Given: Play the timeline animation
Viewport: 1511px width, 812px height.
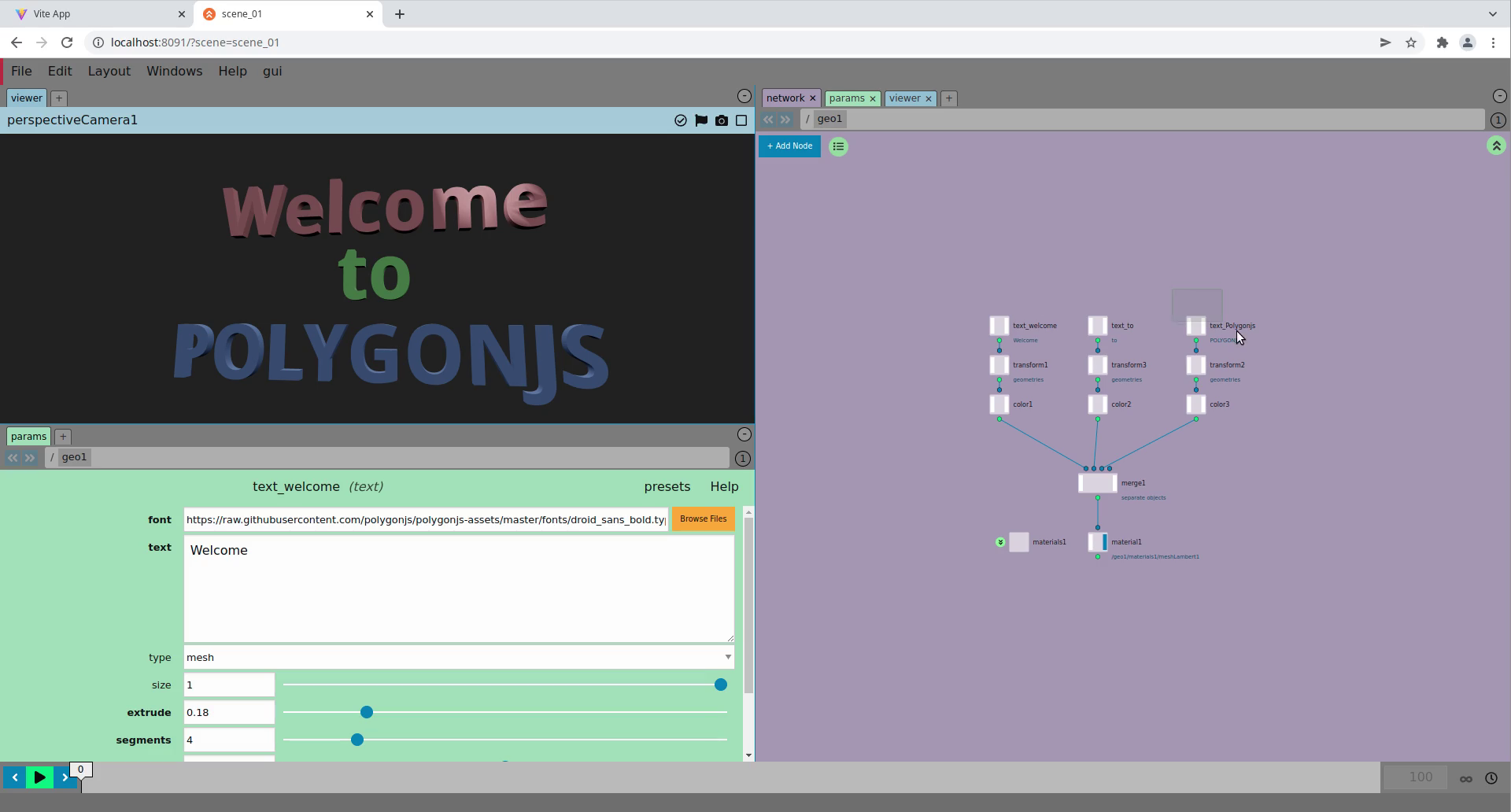Looking at the screenshot, I should coord(39,778).
